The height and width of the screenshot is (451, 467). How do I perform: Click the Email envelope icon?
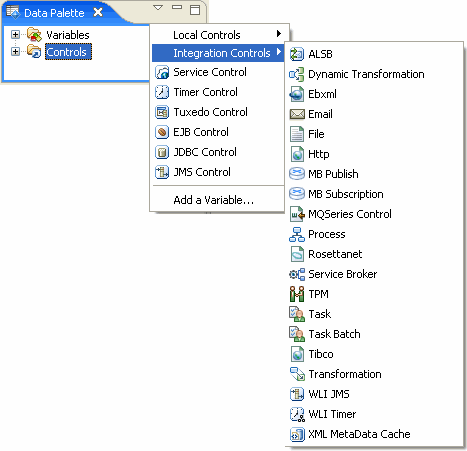(x=297, y=114)
